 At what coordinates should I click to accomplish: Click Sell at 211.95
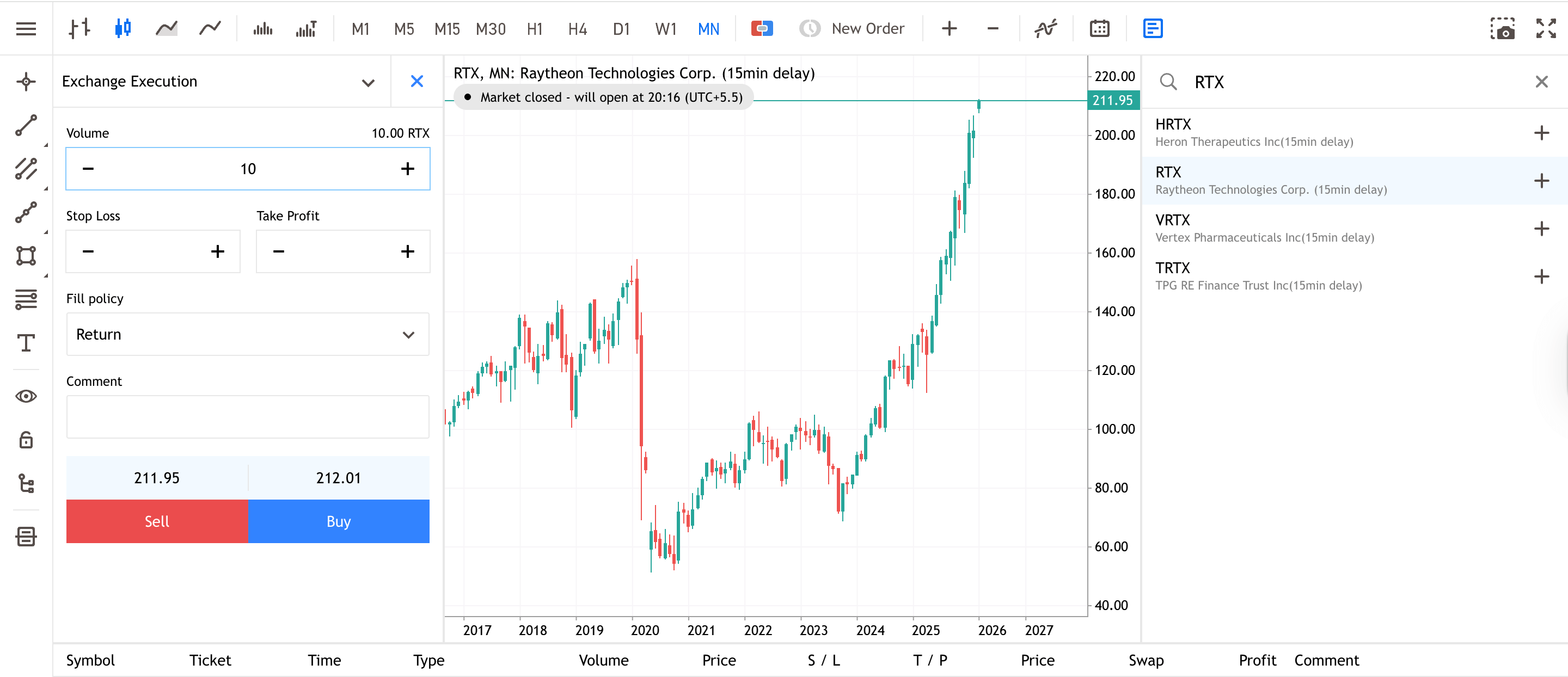(x=156, y=521)
